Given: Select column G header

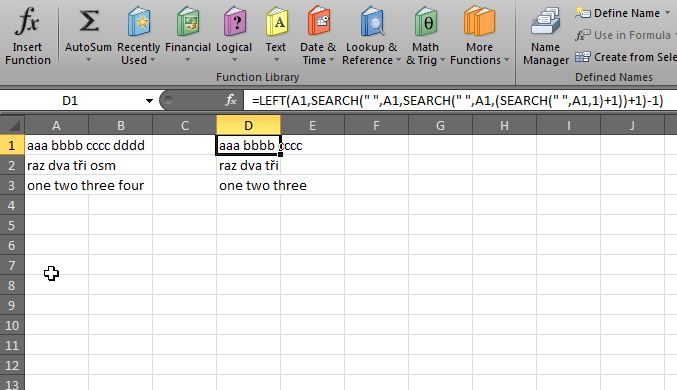Looking at the screenshot, I should pyautogui.click(x=440, y=125).
